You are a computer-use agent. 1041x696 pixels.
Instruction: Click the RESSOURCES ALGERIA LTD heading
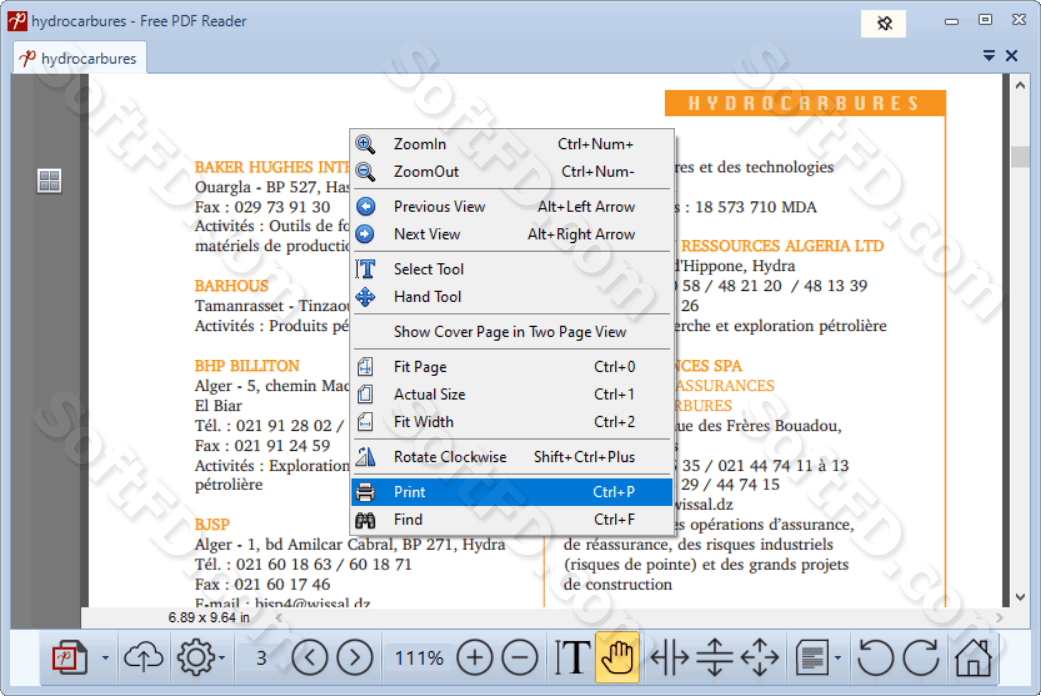[782, 246]
